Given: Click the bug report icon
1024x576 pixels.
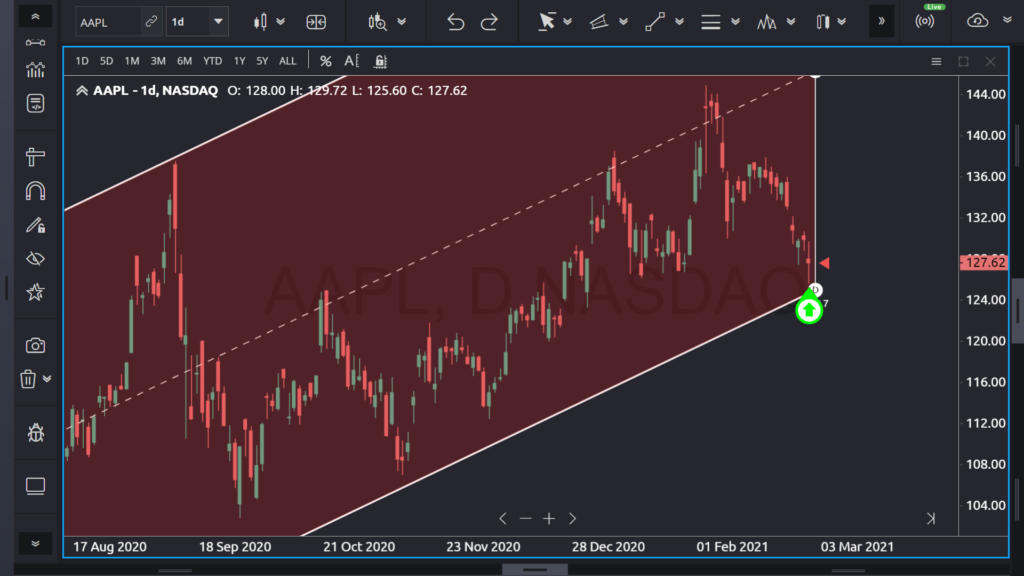Looking at the screenshot, I should (35, 433).
